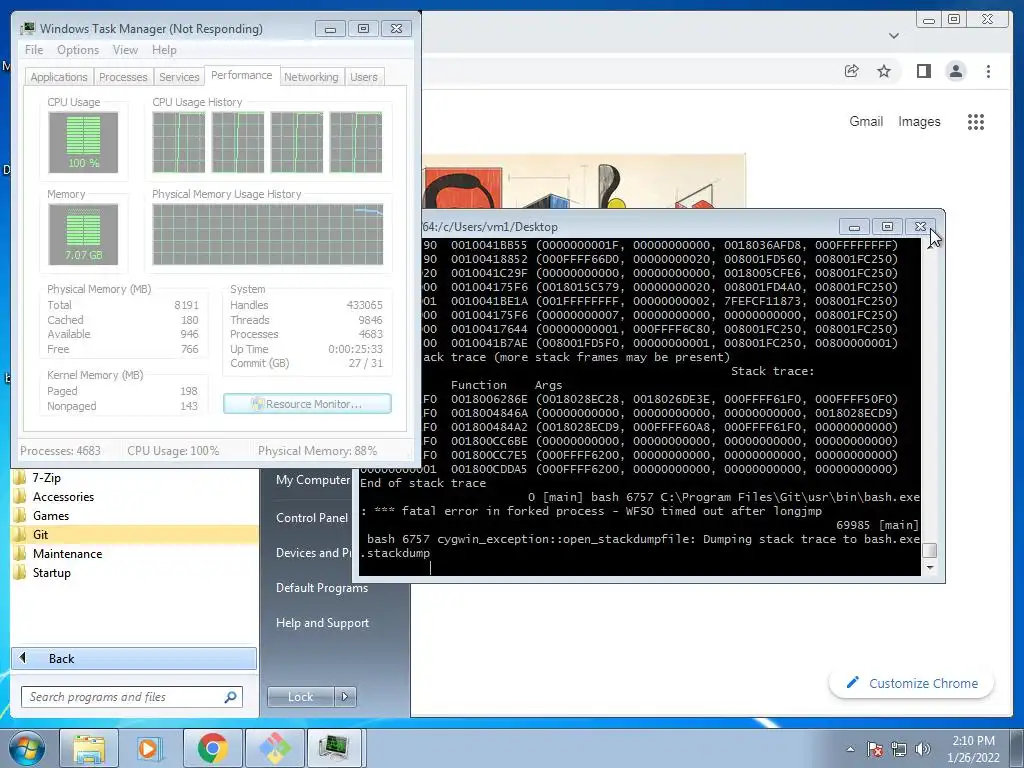Maximize the Git Bash terminal window

[x=887, y=227]
